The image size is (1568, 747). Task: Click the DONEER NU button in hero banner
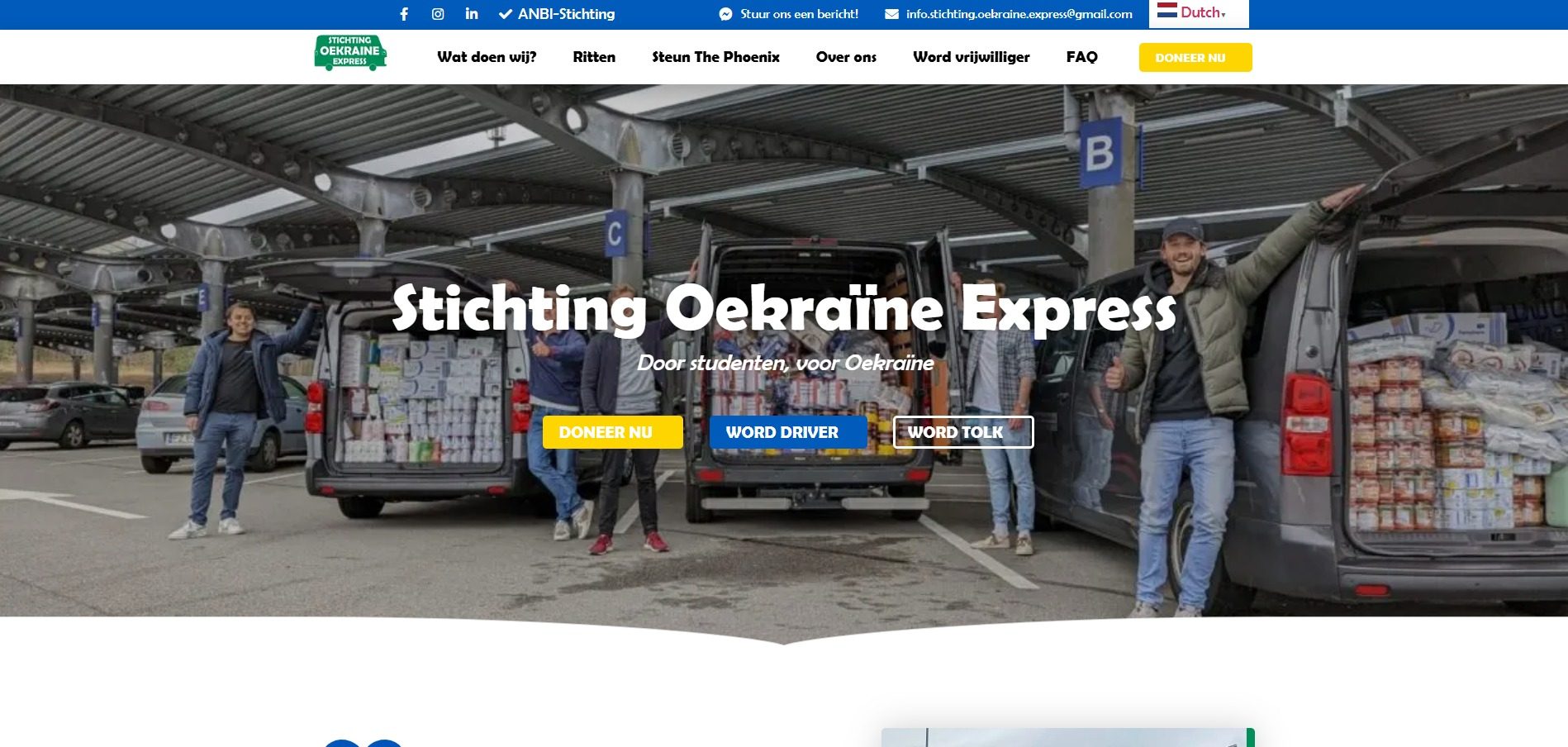tap(612, 432)
